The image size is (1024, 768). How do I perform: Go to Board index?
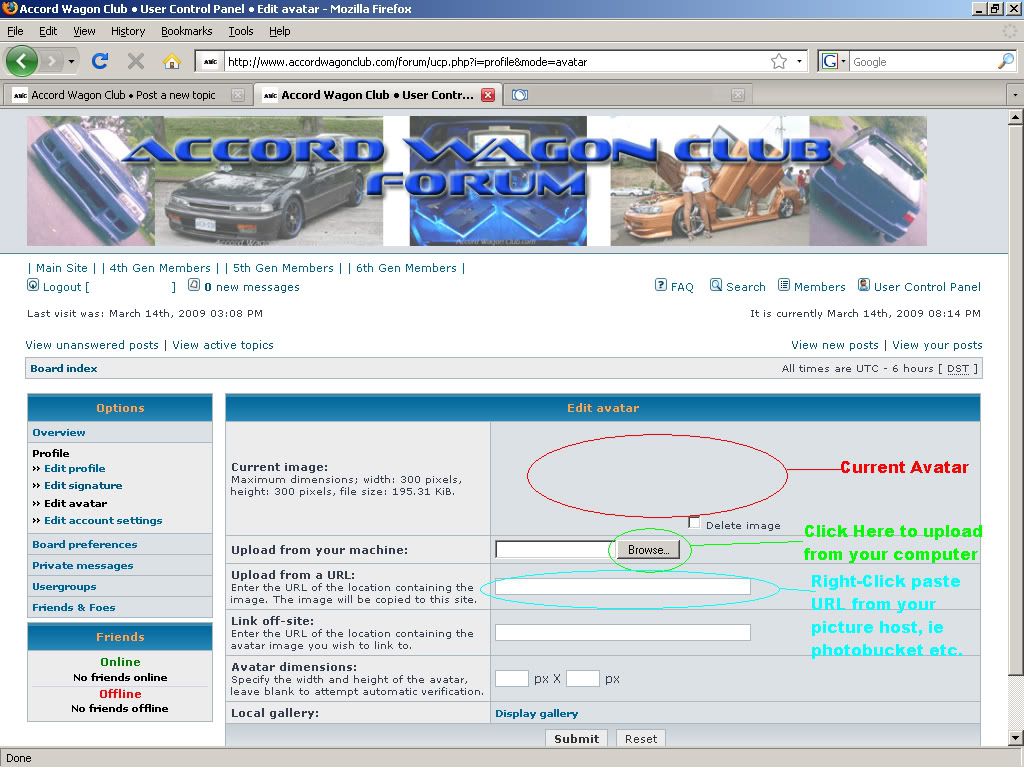(x=64, y=368)
